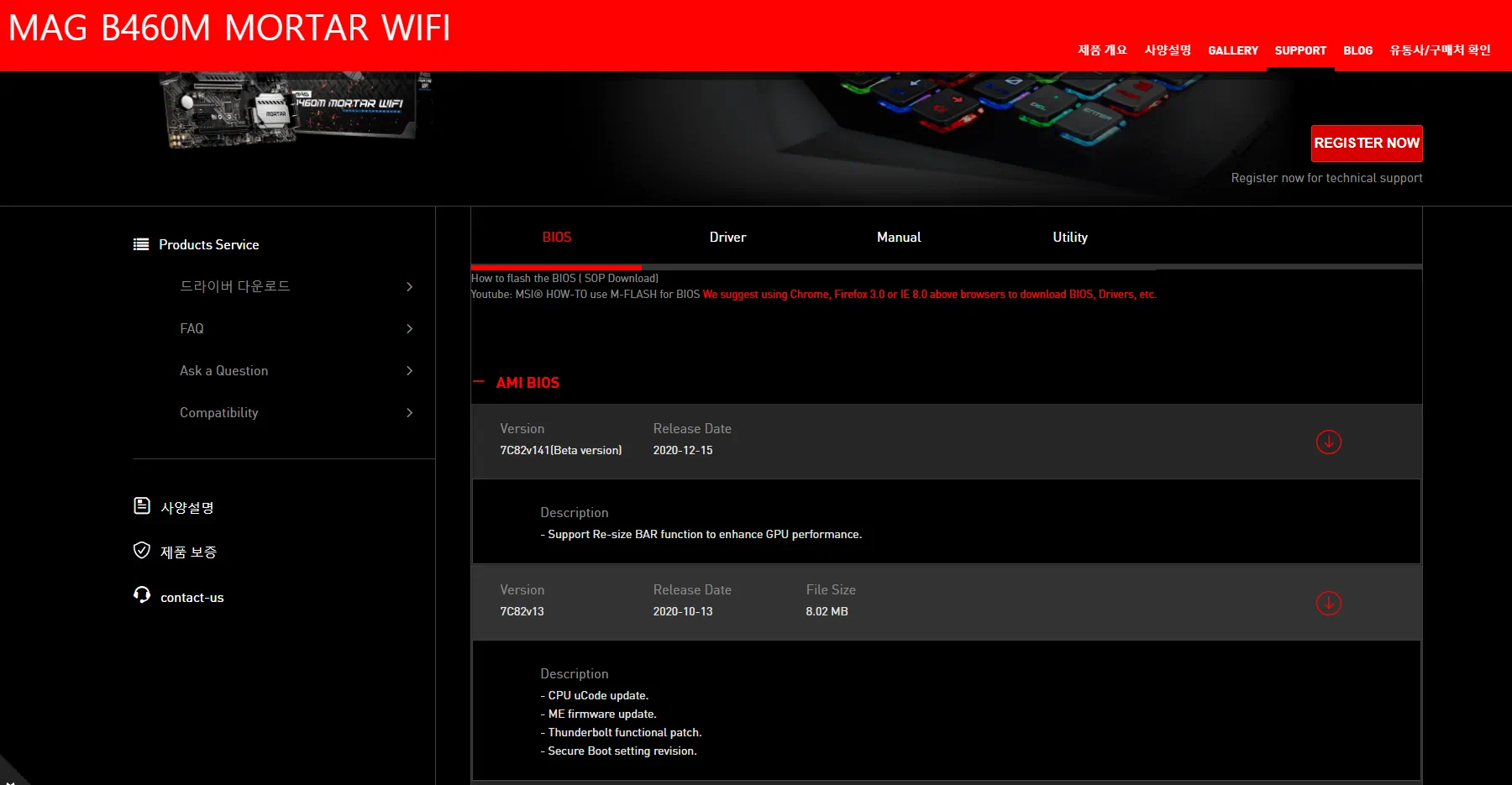Viewport: 1512px width, 785px height.
Task: Download BIOS version 7C82v13
Action: tap(1328, 603)
